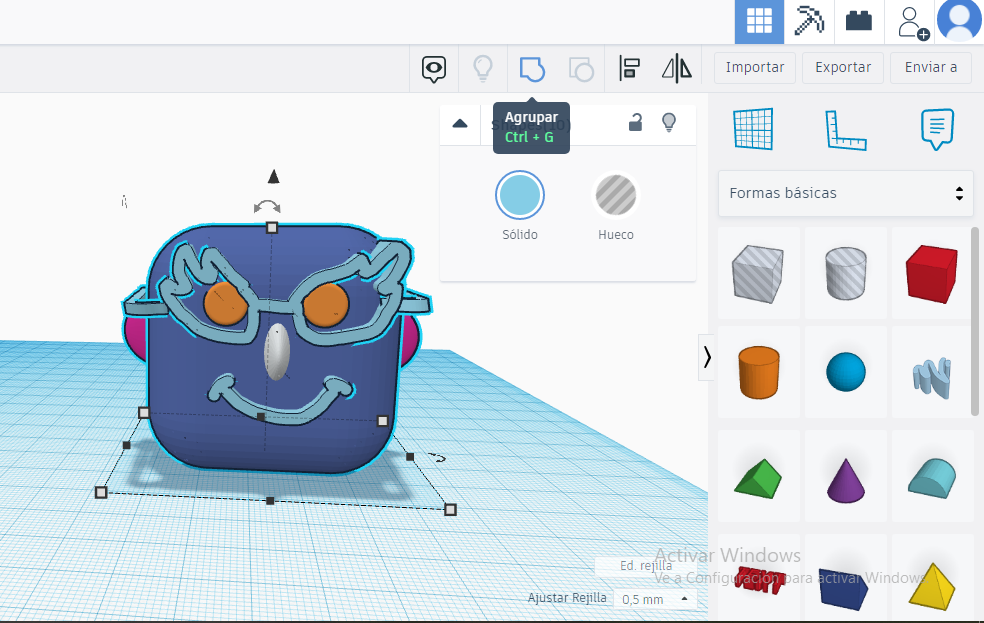Select the Hueco hole swatch
This screenshot has width=984, height=623.
click(616, 195)
